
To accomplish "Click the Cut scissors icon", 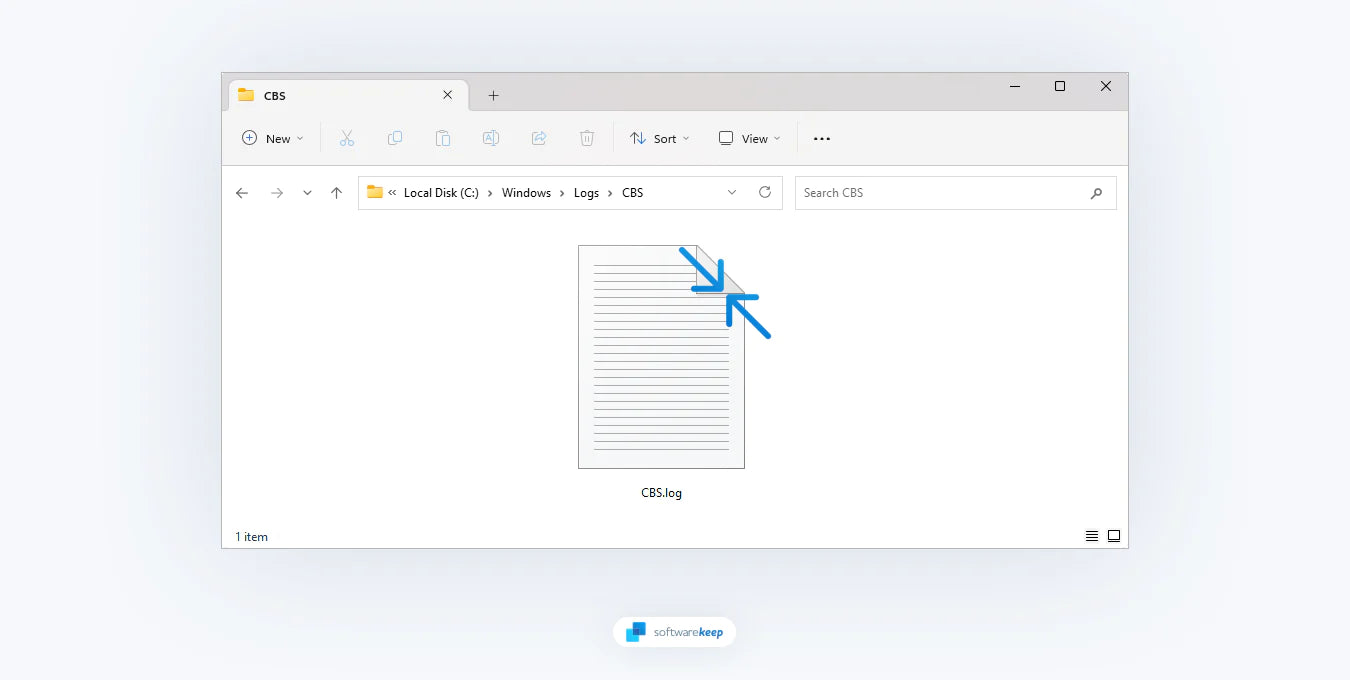I will (347, 139).
